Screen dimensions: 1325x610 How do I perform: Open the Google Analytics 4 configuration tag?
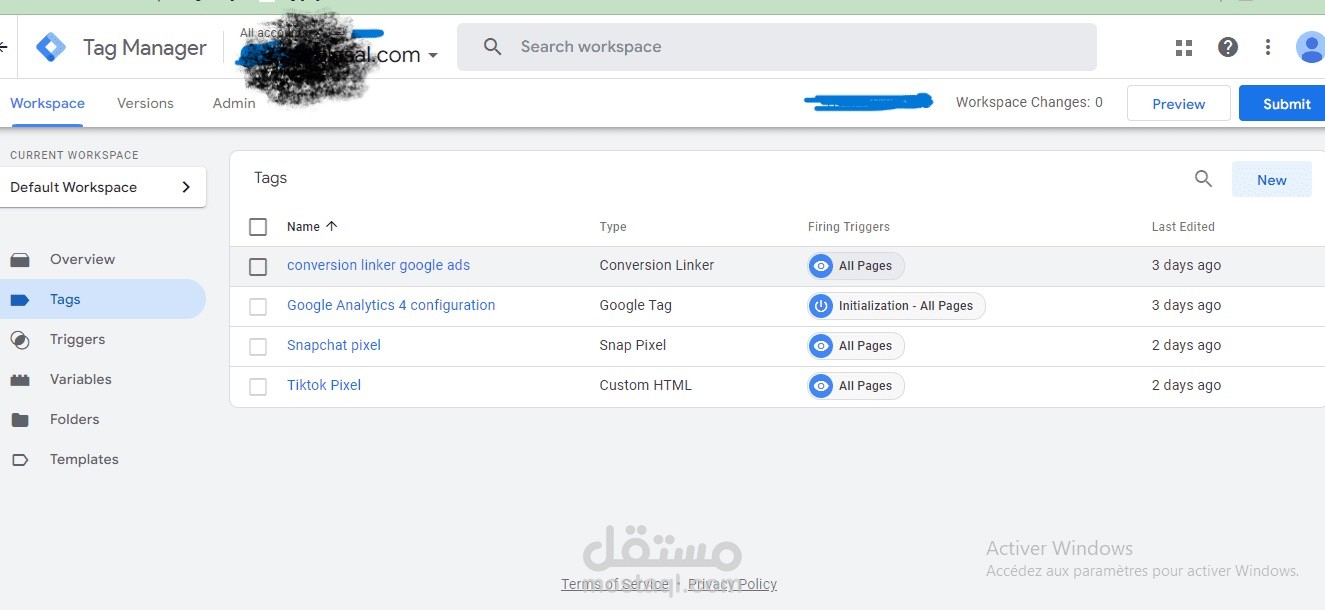tap(391, 305)
